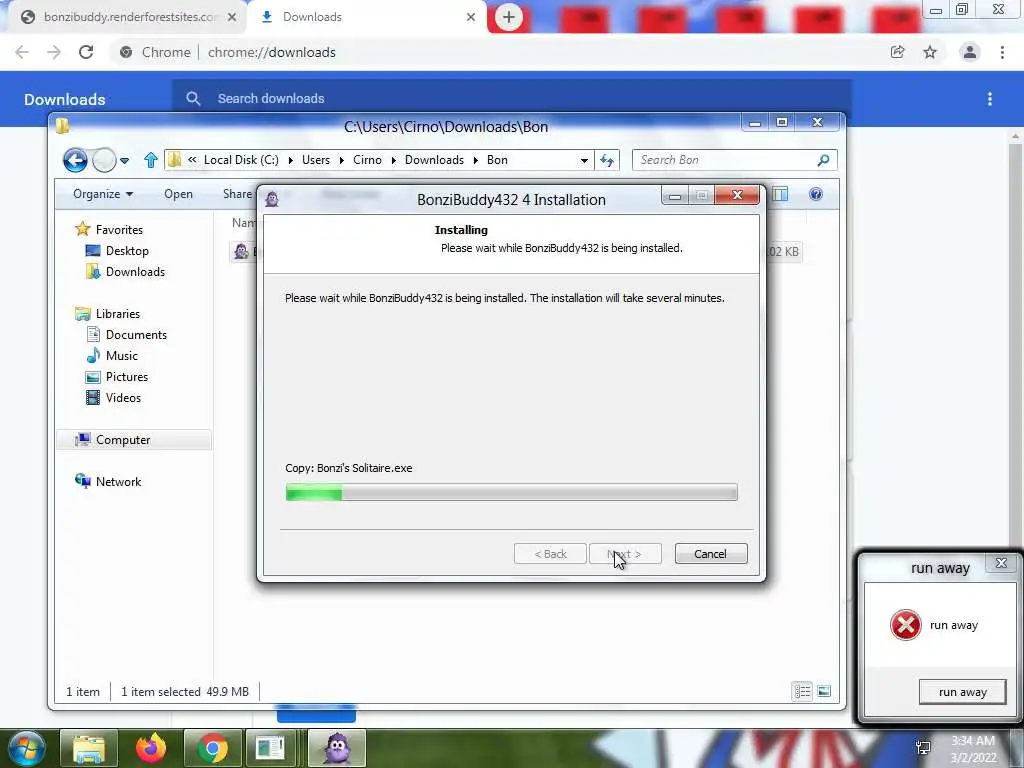Click the installer progress bar
The width and height of the screenshot is (1024, 768).
click(511, 492)
